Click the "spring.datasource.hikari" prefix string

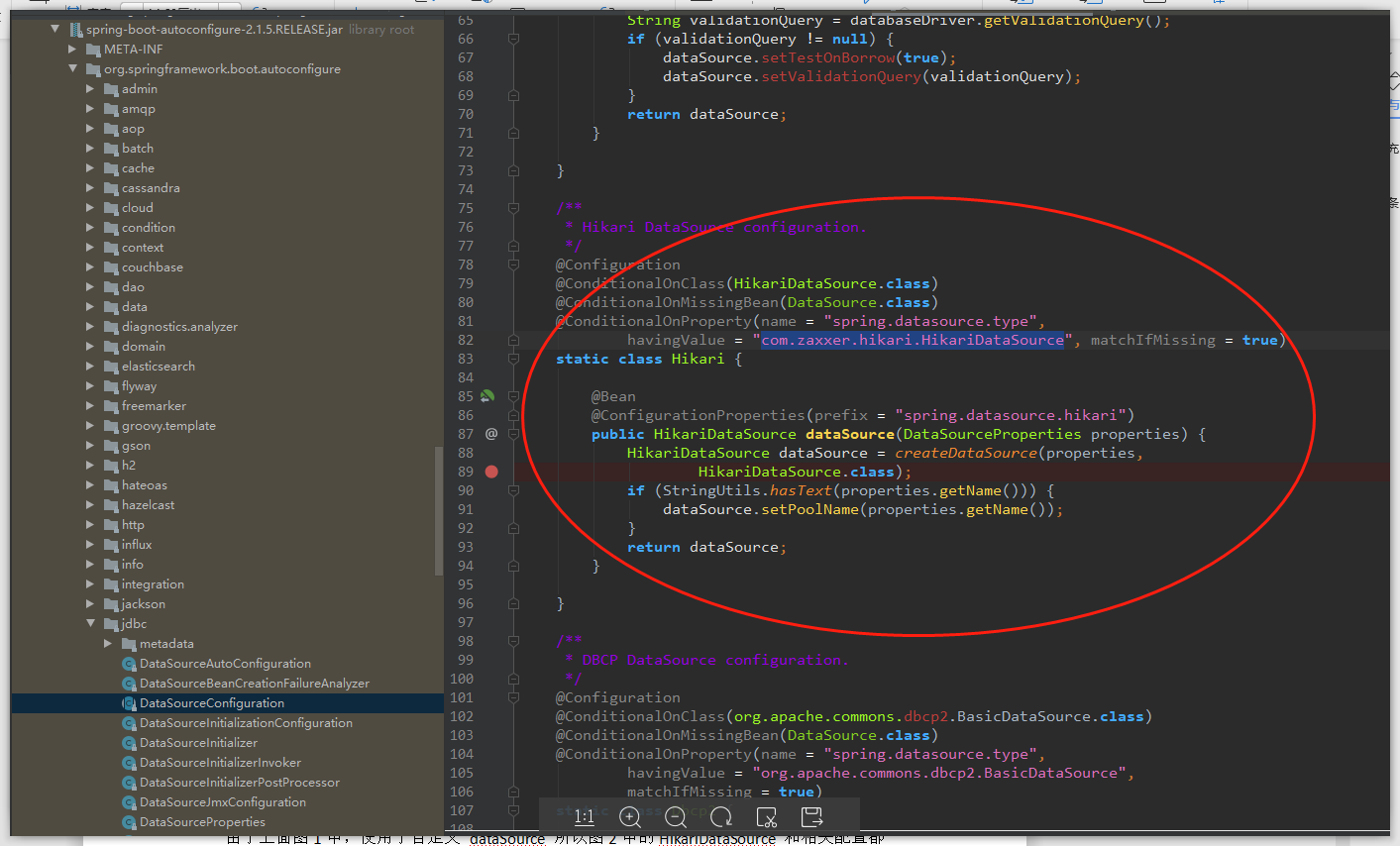tap(1010, 415)
